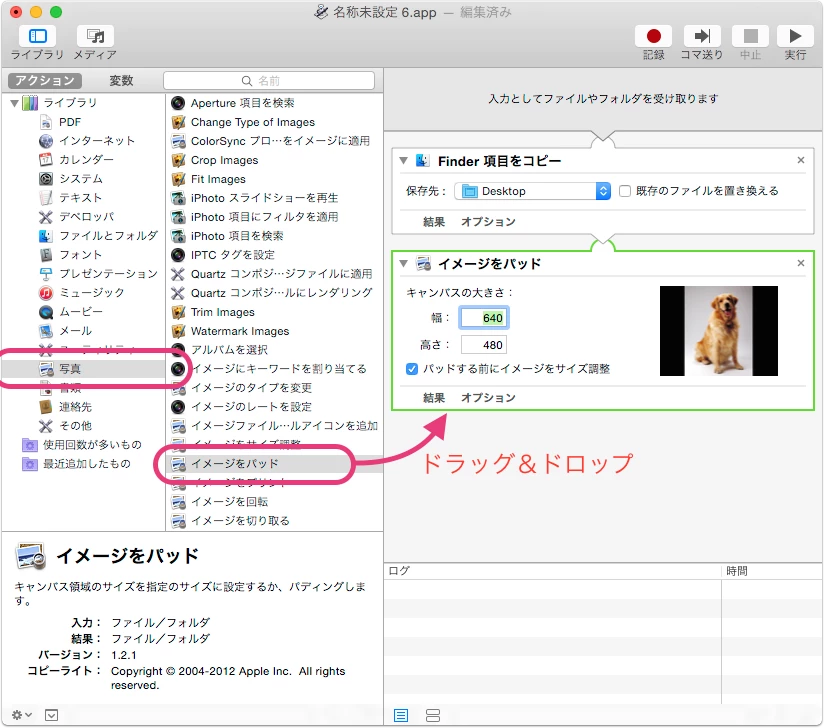Screen dimensions: 824x728
Task: Remove the イメージをパッド action
Action: tap(801, 263)
